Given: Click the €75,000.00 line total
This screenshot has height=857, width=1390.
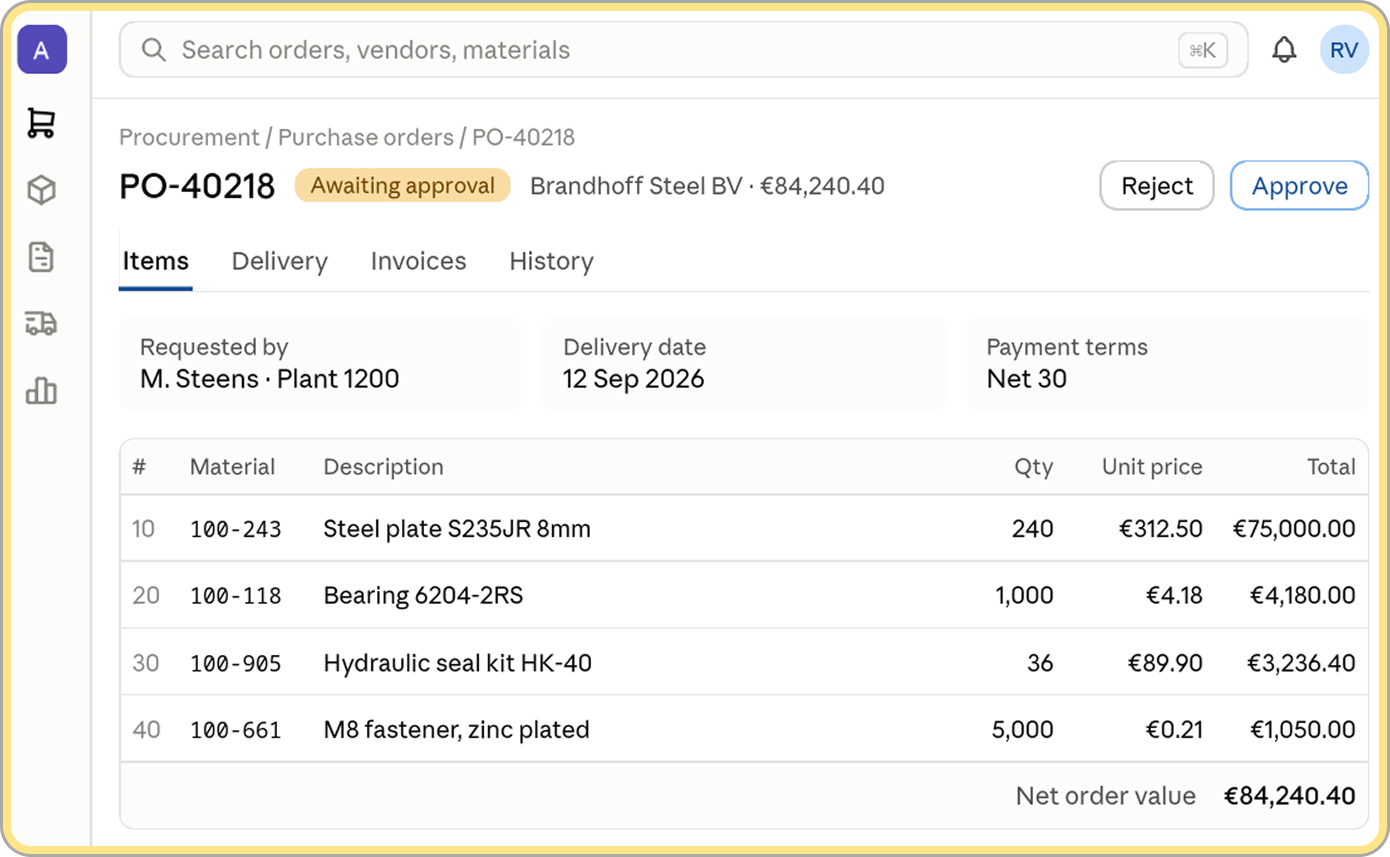Looking at the screenshot, I should point(1294,529).
